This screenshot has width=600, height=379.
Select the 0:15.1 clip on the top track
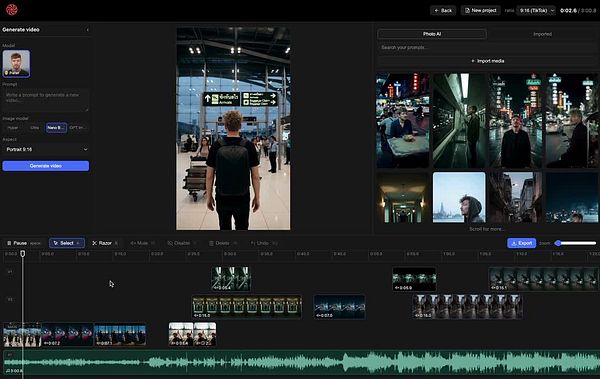[x=543, y=279]
